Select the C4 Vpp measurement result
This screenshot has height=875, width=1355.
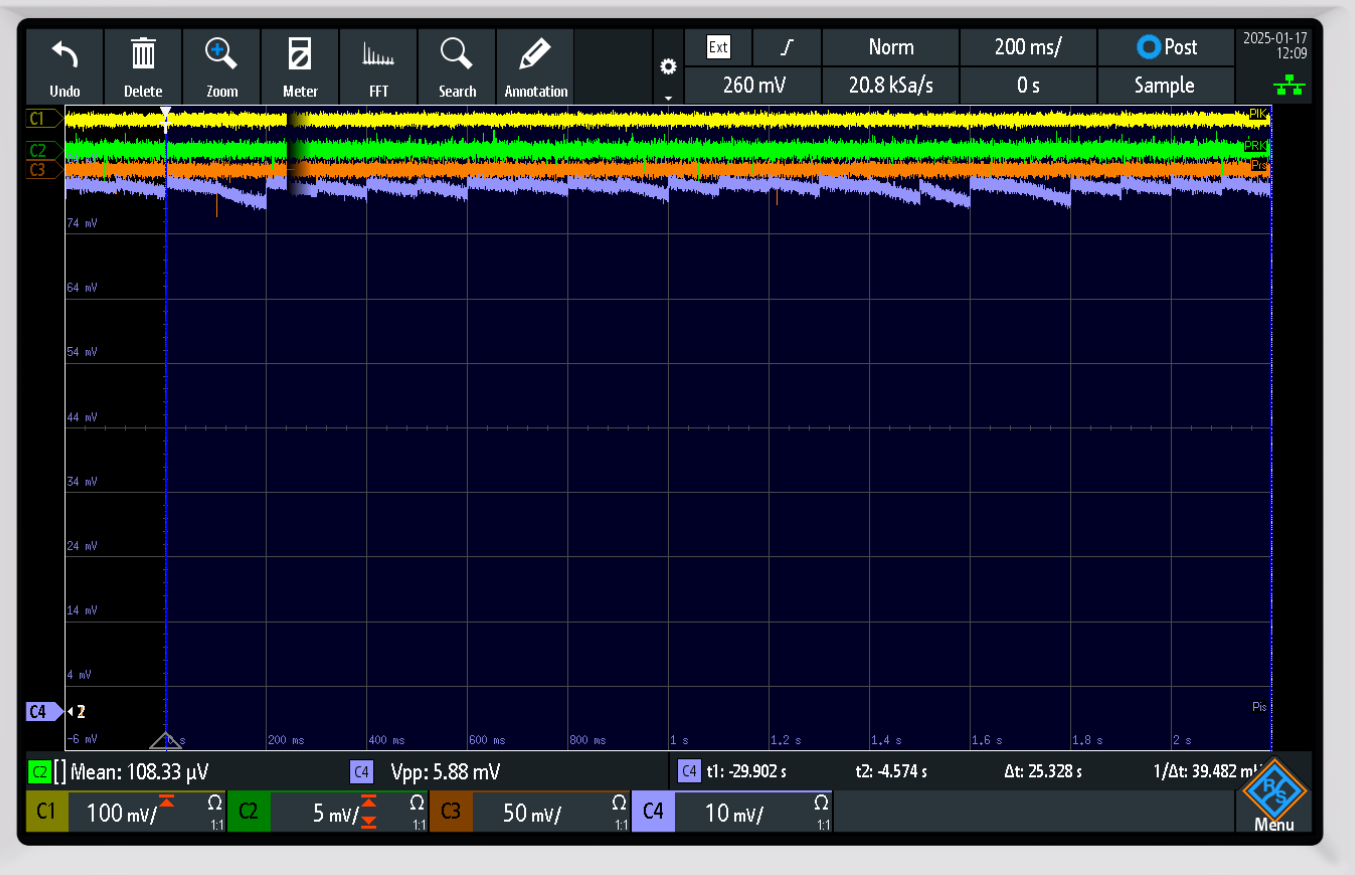point(445,772)
